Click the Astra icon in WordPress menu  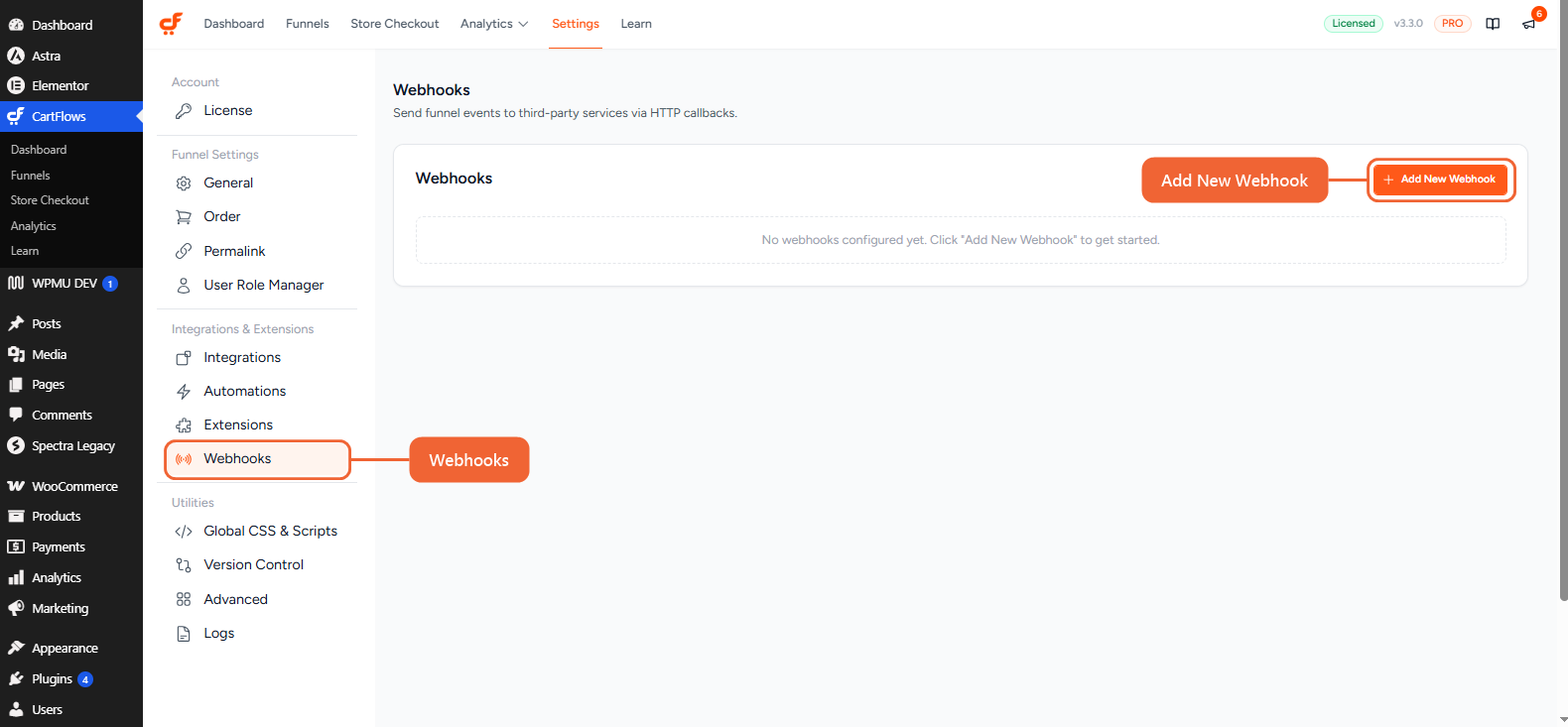pos(16,56)
